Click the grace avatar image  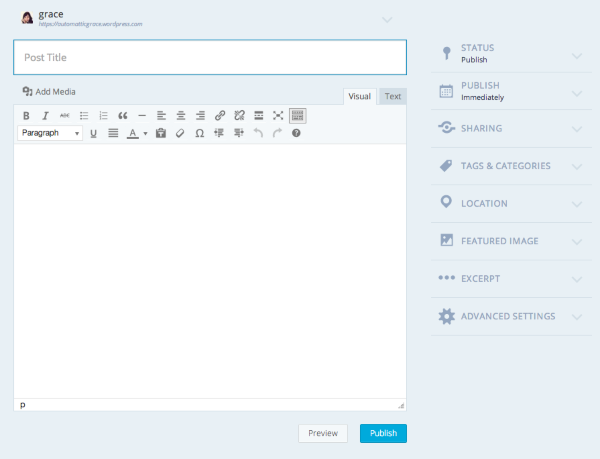(x=27, y=18)
